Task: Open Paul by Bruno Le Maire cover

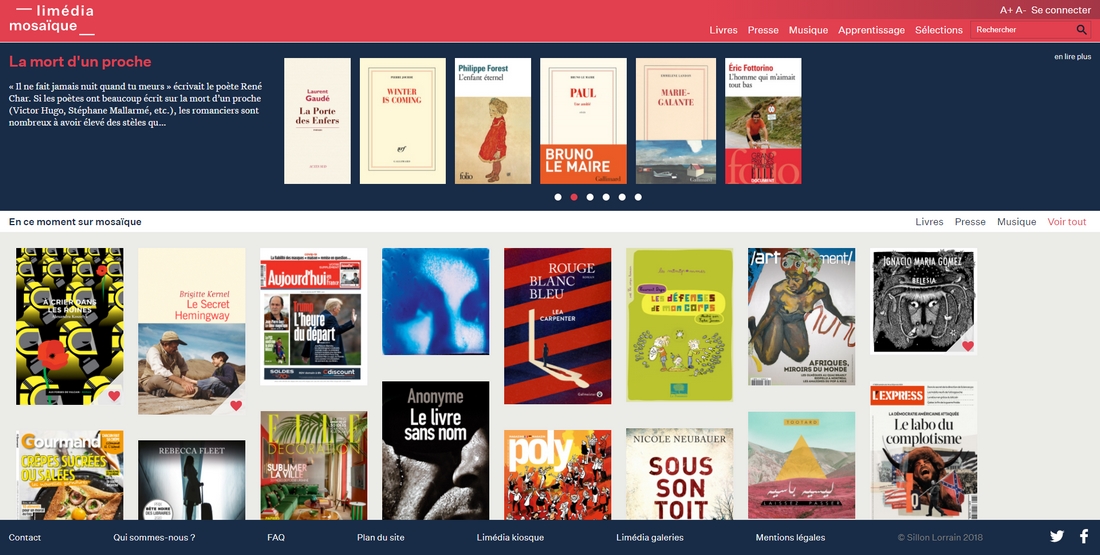Action: [583, 121]
